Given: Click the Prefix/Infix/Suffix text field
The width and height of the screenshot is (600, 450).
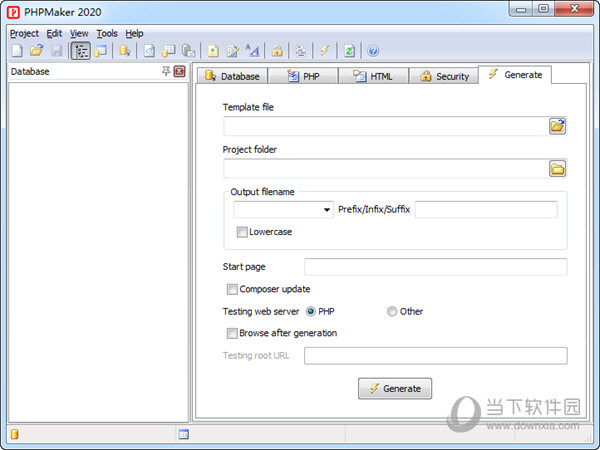Looking at the screenshot, I should [x=486, y=210].
